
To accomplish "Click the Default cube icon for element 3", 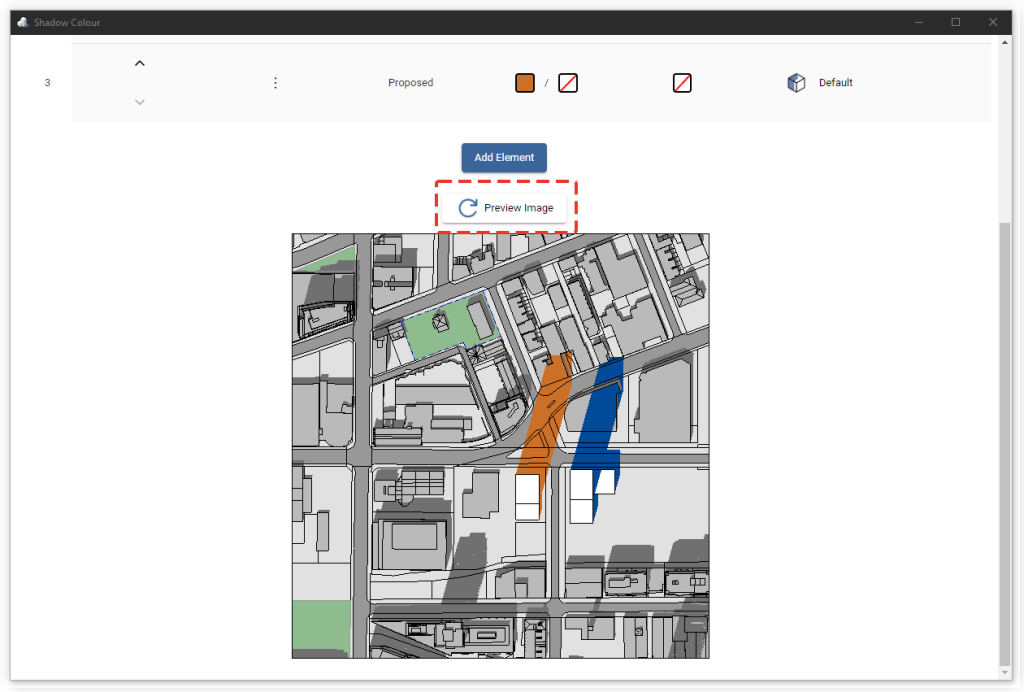I will click(x=796, y=82).
